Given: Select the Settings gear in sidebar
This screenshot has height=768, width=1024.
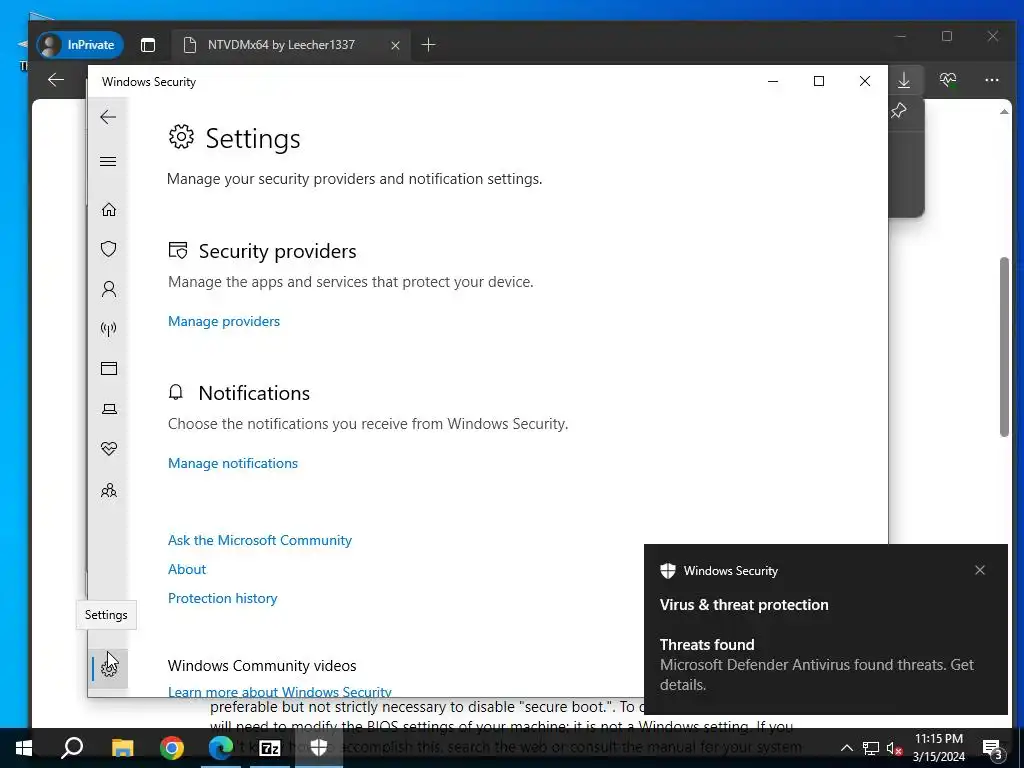Looking at the screenshot, I should 108,668.
